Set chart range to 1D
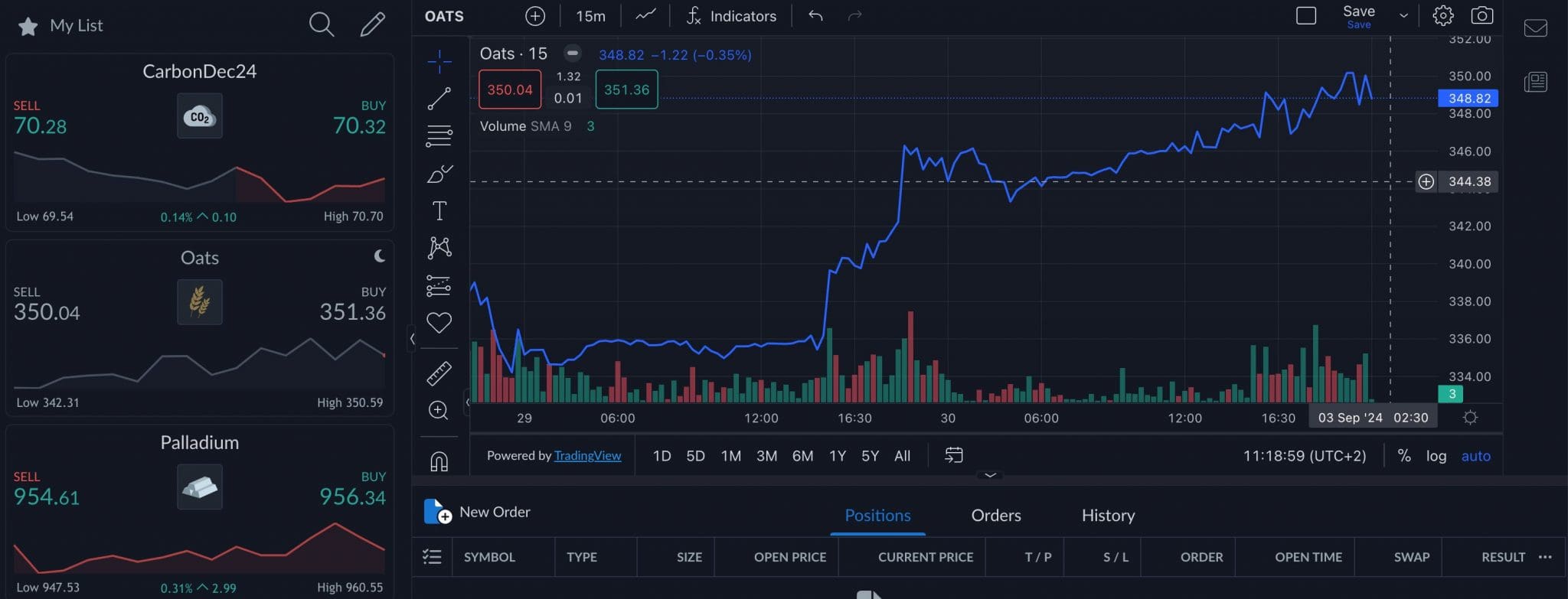Image resolution: width=1568 pixels, height=599 pixels. (661, 456)
